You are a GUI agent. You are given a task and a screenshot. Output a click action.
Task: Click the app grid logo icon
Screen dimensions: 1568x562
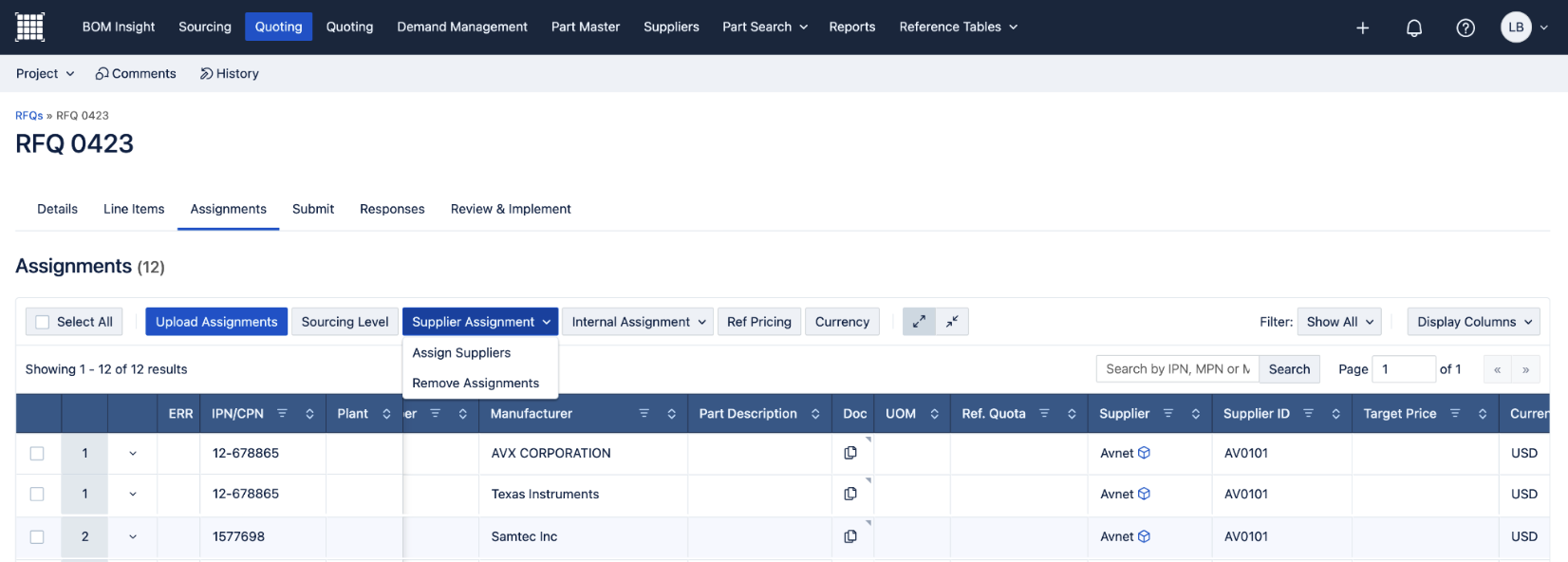coord(30,27)
